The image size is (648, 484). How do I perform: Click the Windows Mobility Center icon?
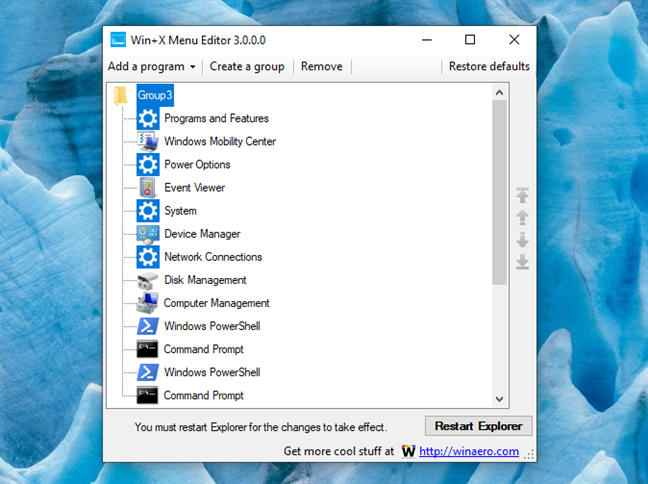click(148, 141)
